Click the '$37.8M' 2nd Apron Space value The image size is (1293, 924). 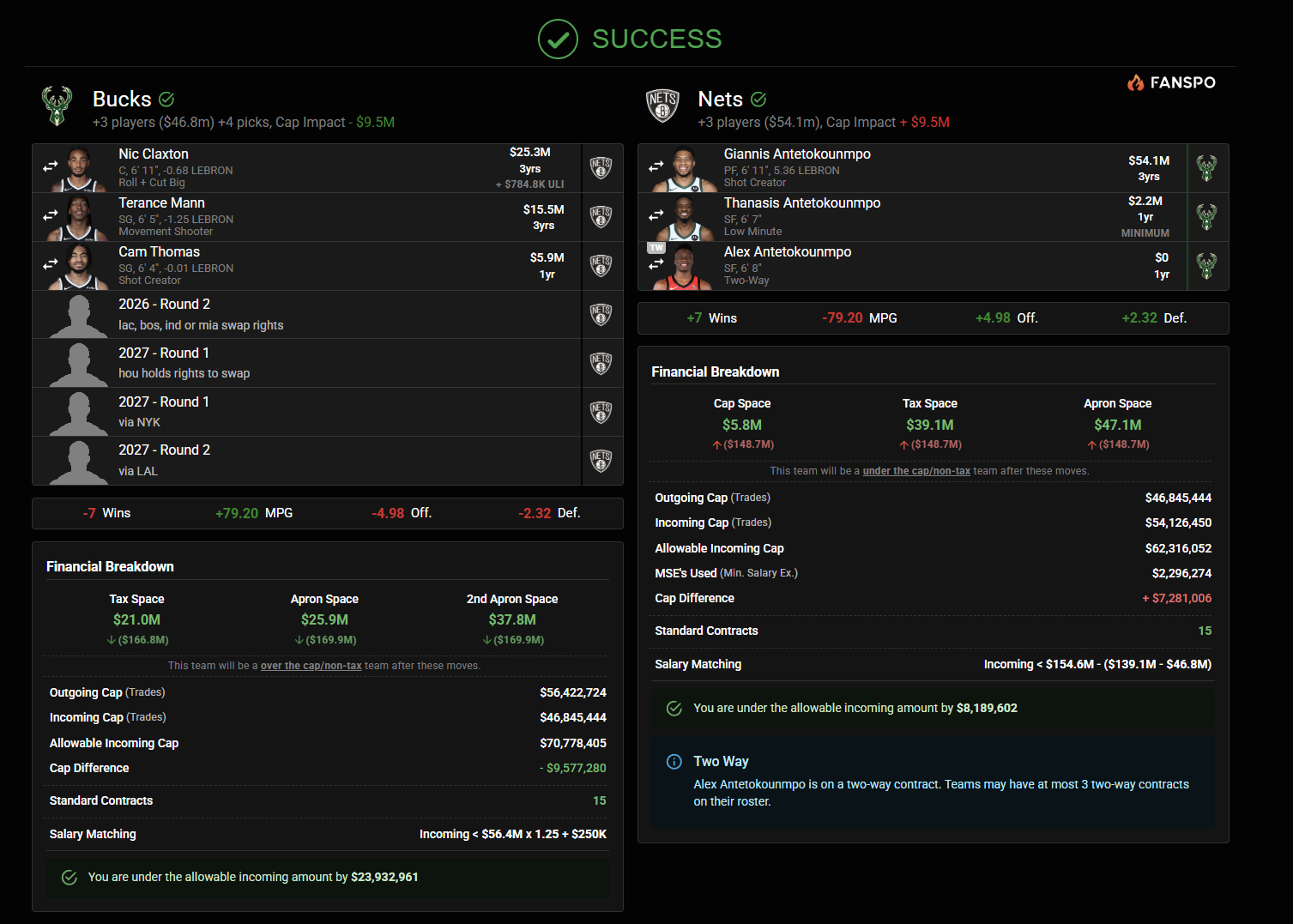[x=512, y=620]
